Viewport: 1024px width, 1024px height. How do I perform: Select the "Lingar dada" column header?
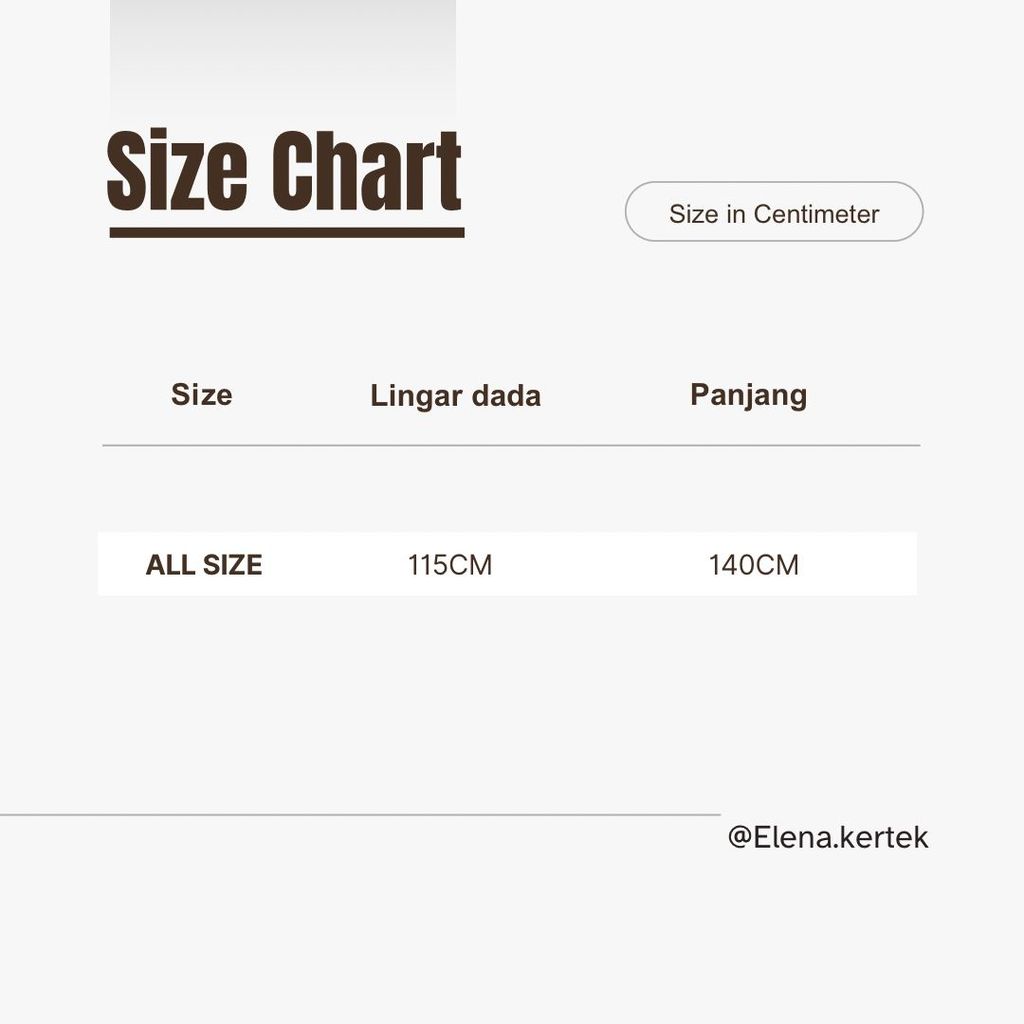point(455,396)
